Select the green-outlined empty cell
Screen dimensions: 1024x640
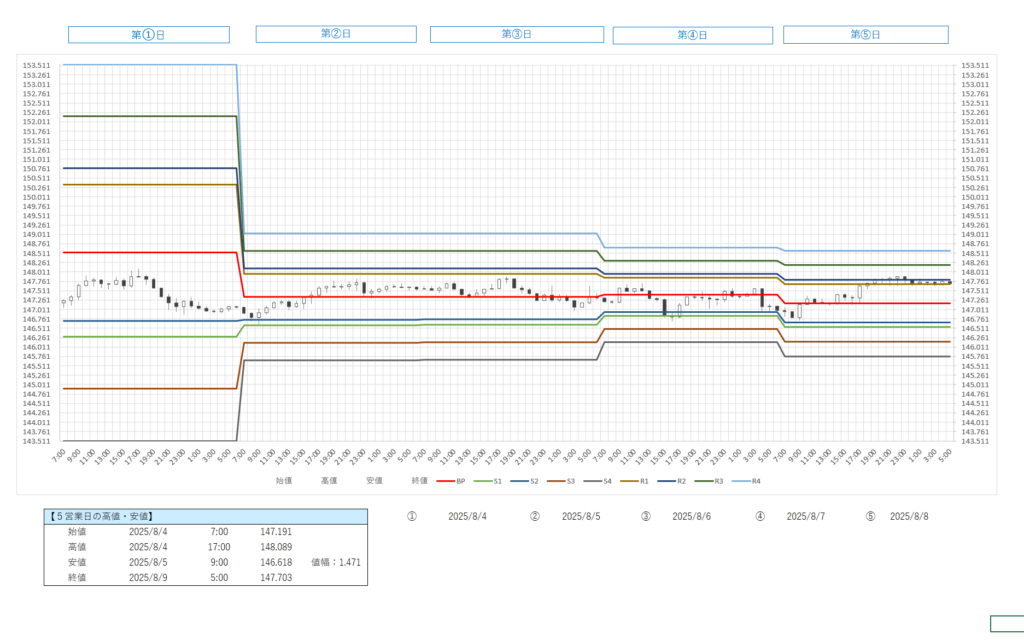coord(1006,624)
